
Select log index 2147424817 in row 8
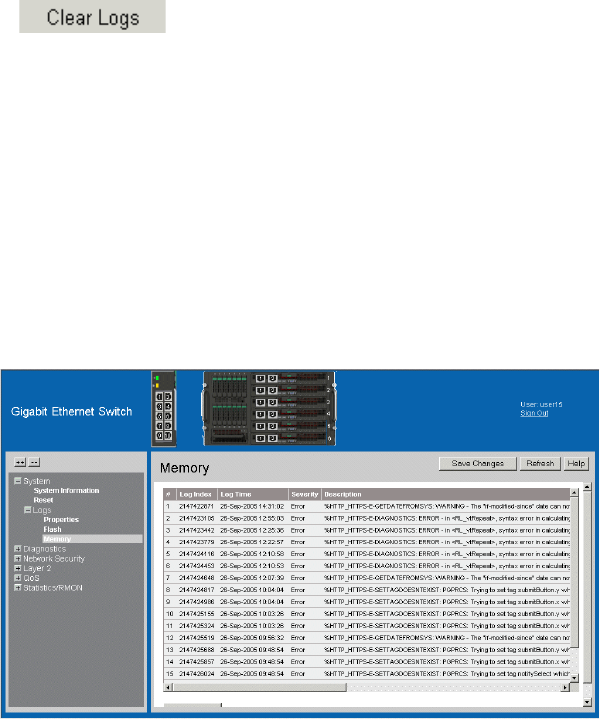click(196, 590)
